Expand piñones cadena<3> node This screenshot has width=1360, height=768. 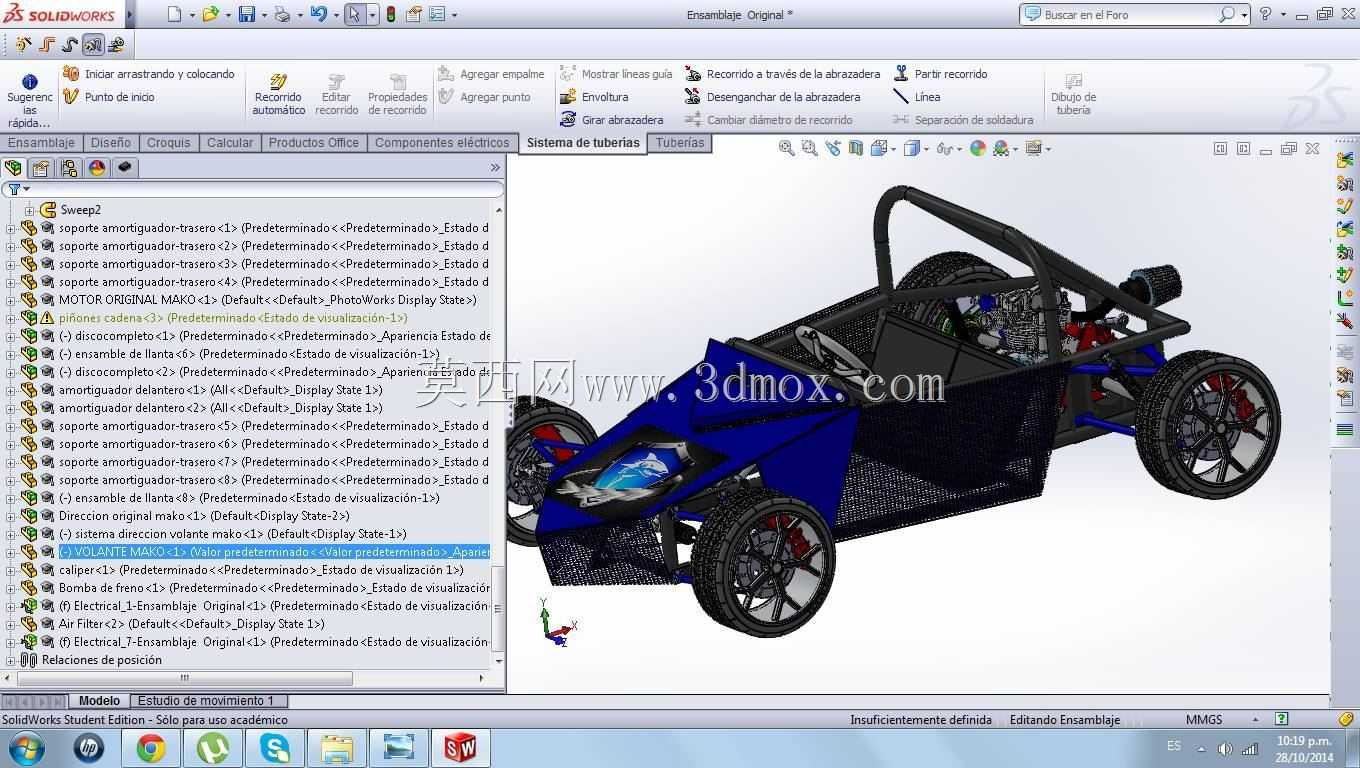click(x=11, y=318)
